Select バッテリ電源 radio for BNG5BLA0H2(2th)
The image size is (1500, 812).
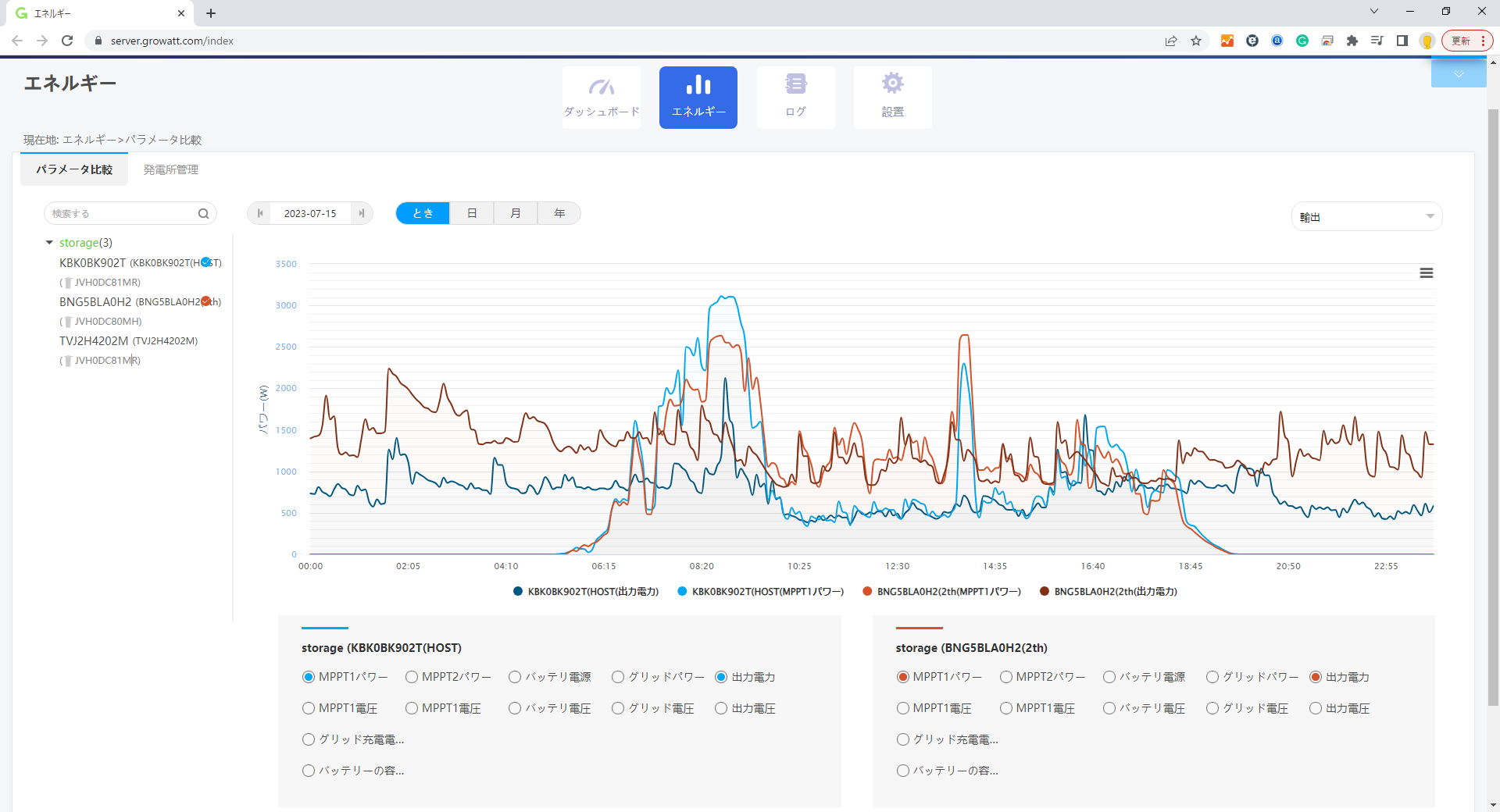click(1109, 677)
